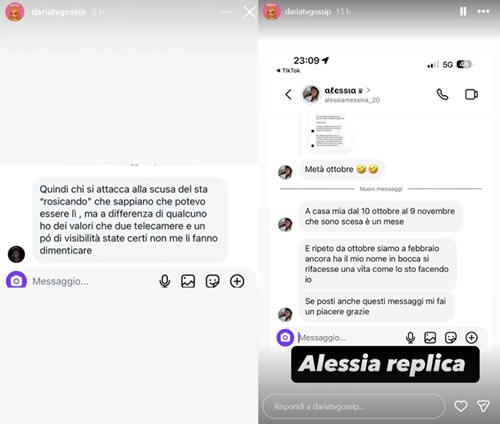Image resolution: width=500 pixels, height=424 pixels.
Task: Open the plus more-options button in left chat
Action: point(237,281)
